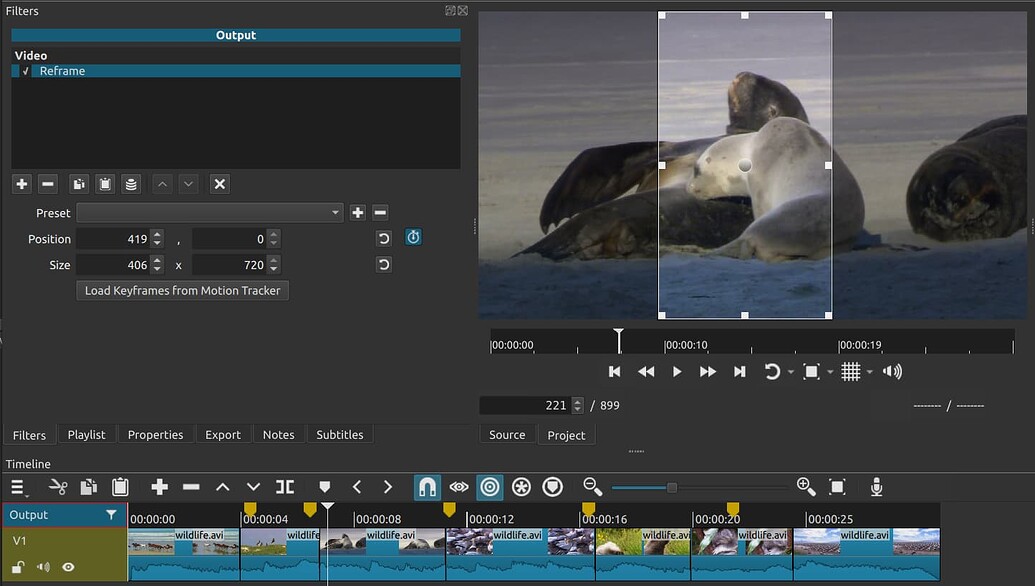The image size is (1035, 586).
Task: Skip to the next point
Action: (x=739, y=372)
